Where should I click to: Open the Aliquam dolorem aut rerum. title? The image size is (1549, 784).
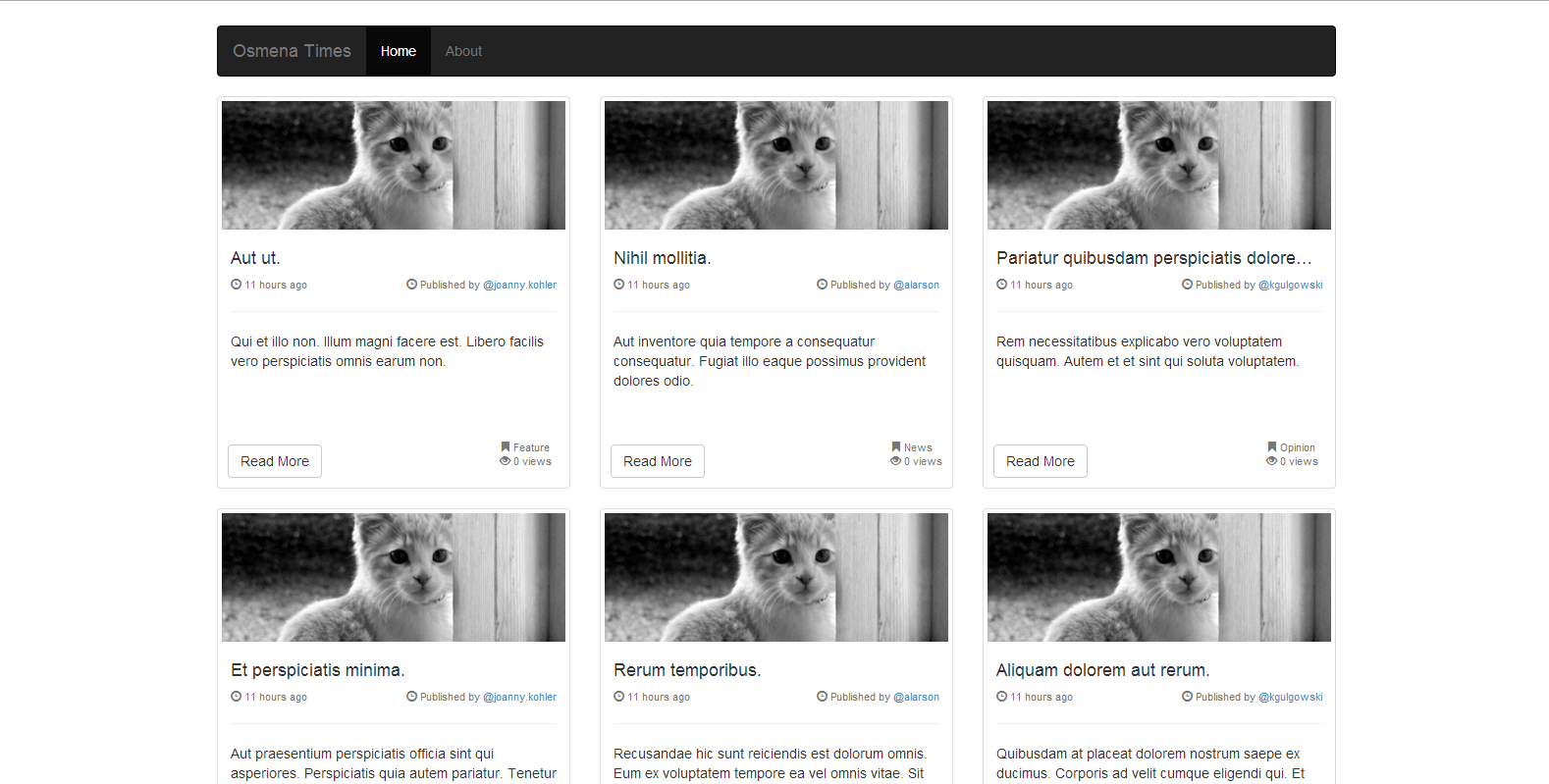(x=1103, y=670)
